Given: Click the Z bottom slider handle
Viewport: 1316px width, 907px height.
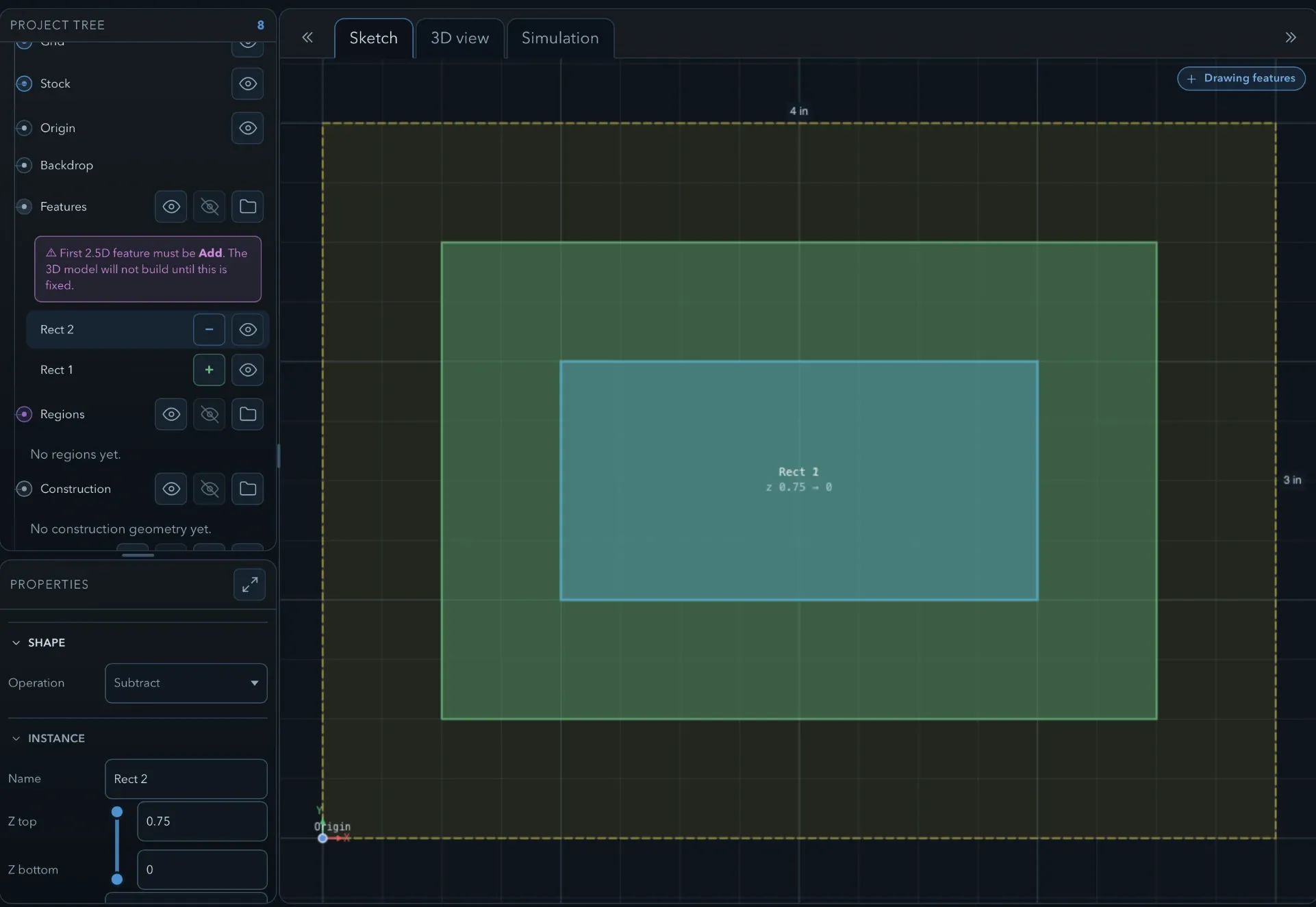Looking at the screenshot, I should [117, 879].
